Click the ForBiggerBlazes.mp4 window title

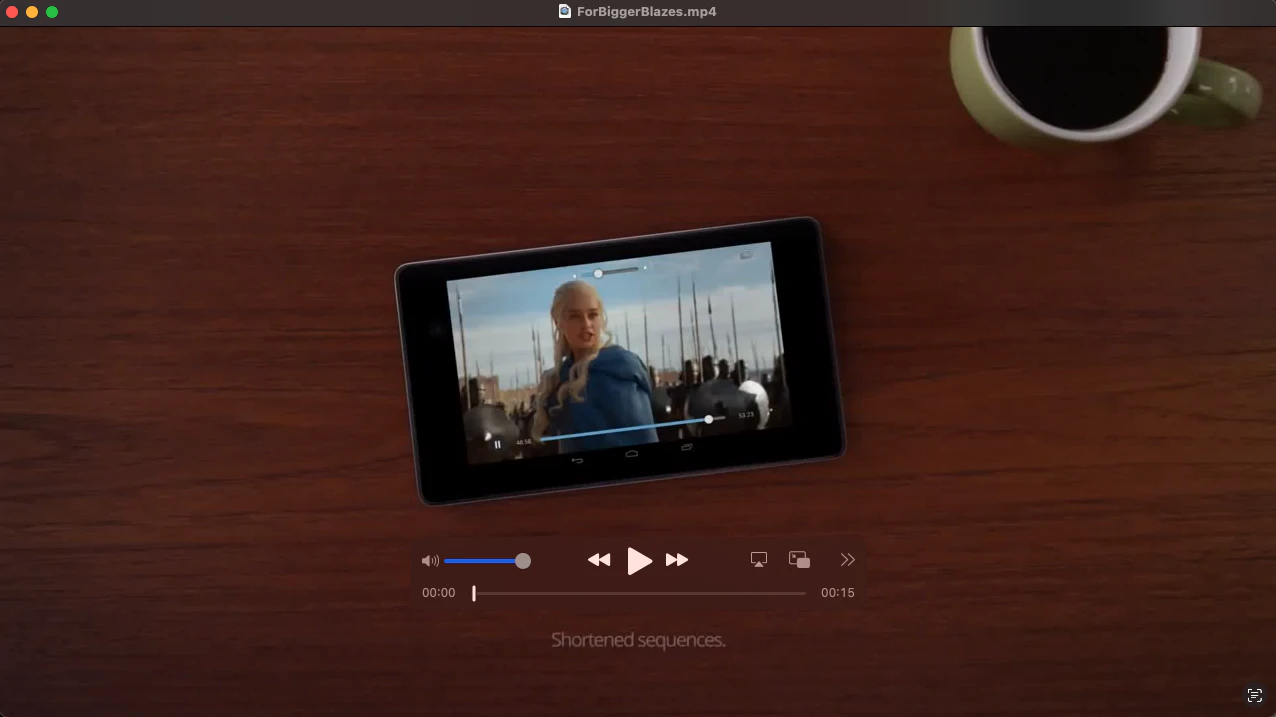(x=647, y=12)
